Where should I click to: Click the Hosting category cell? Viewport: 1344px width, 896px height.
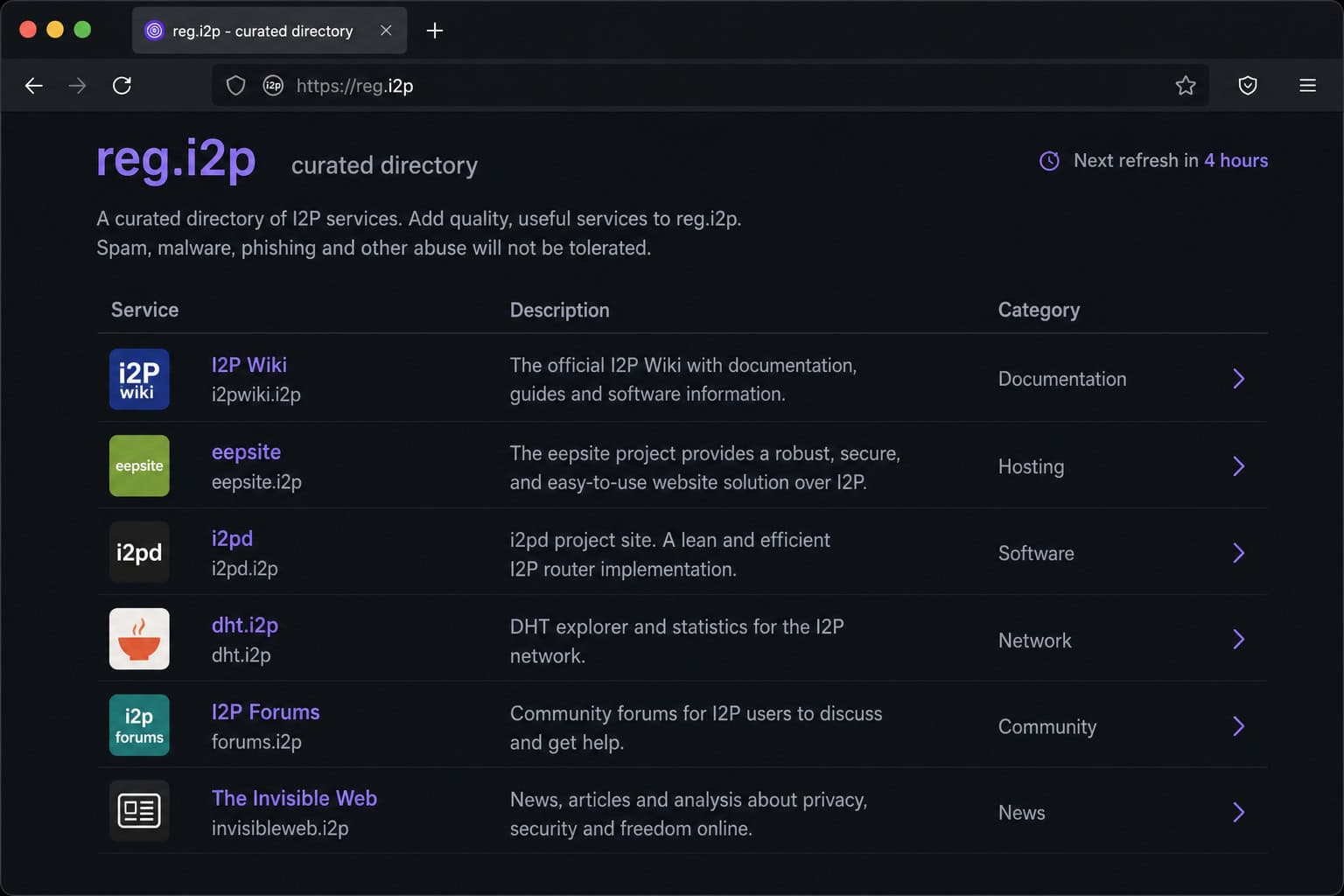1031,466
